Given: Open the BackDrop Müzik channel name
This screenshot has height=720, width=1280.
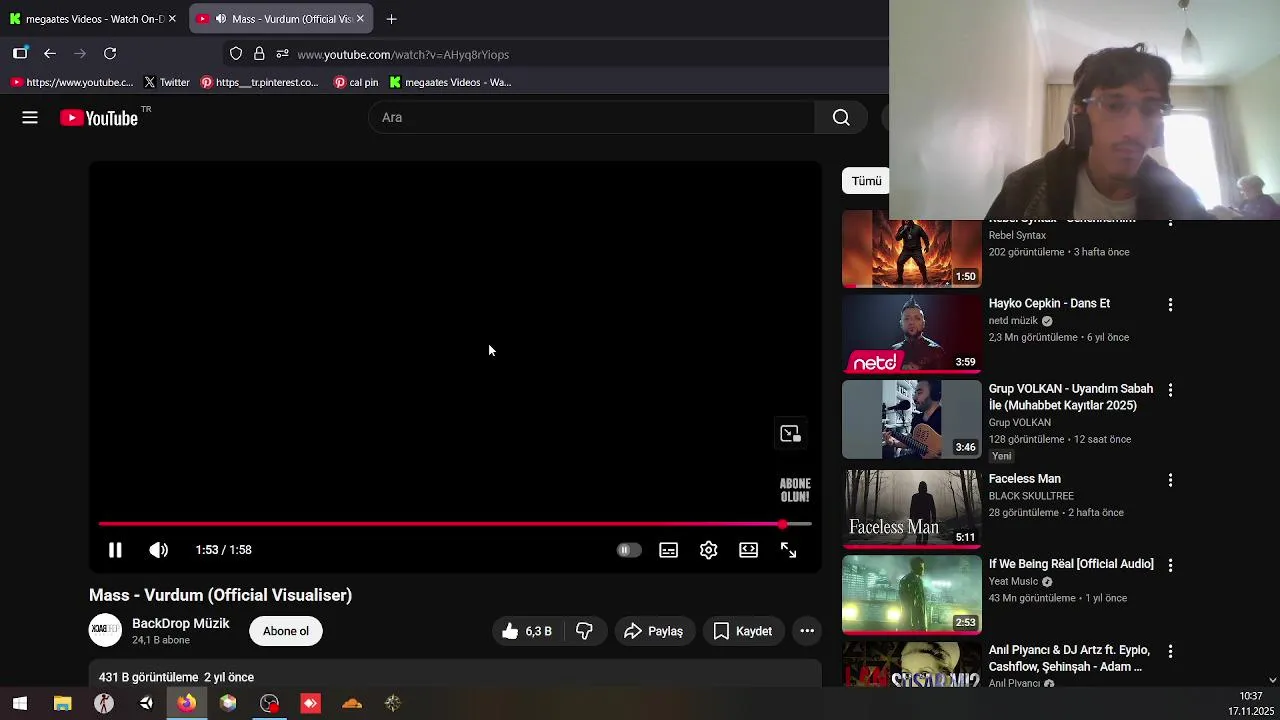Looking at the screenshot, I should click(181, 623).
